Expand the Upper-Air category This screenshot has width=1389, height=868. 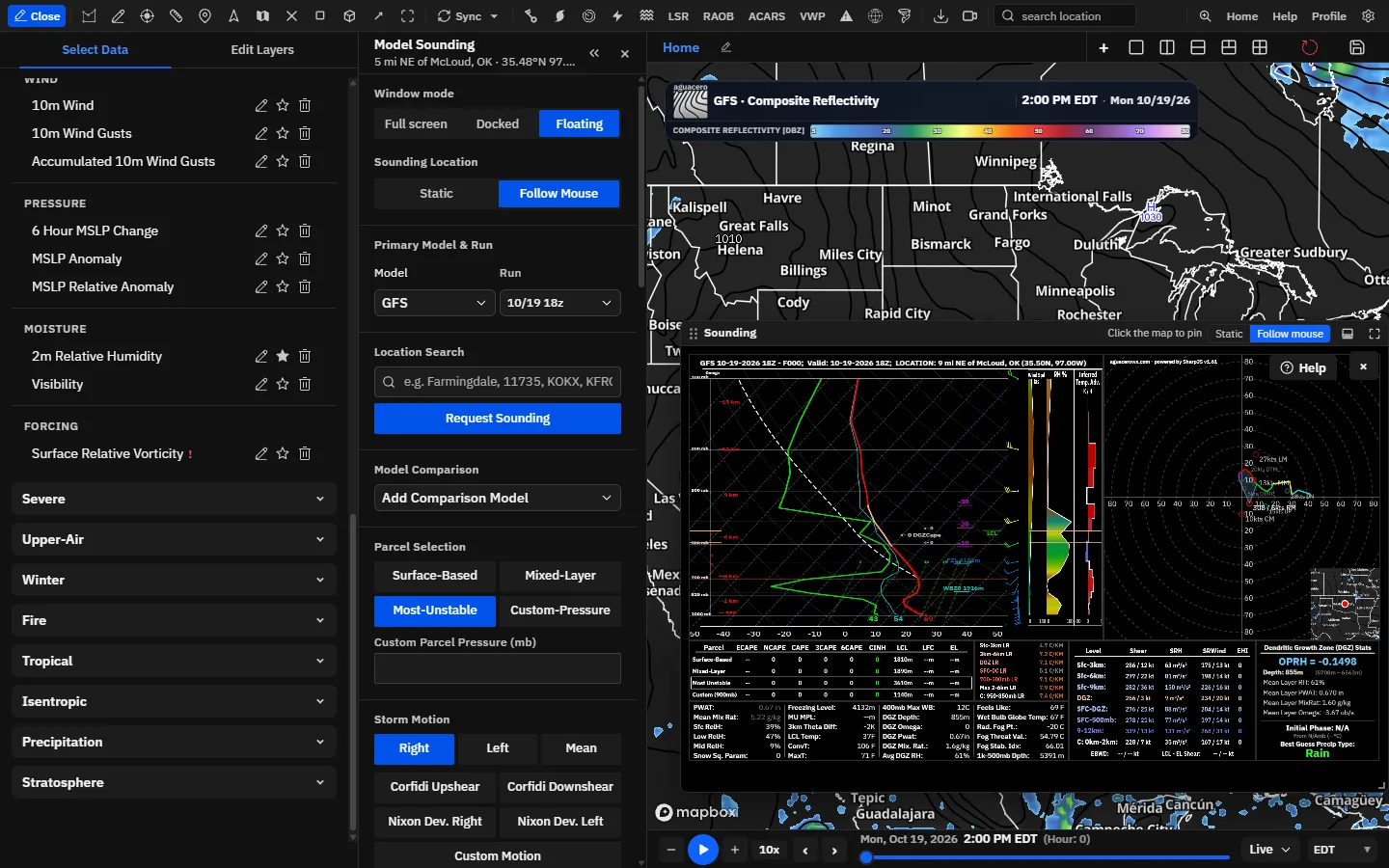[x=175, y=539]
